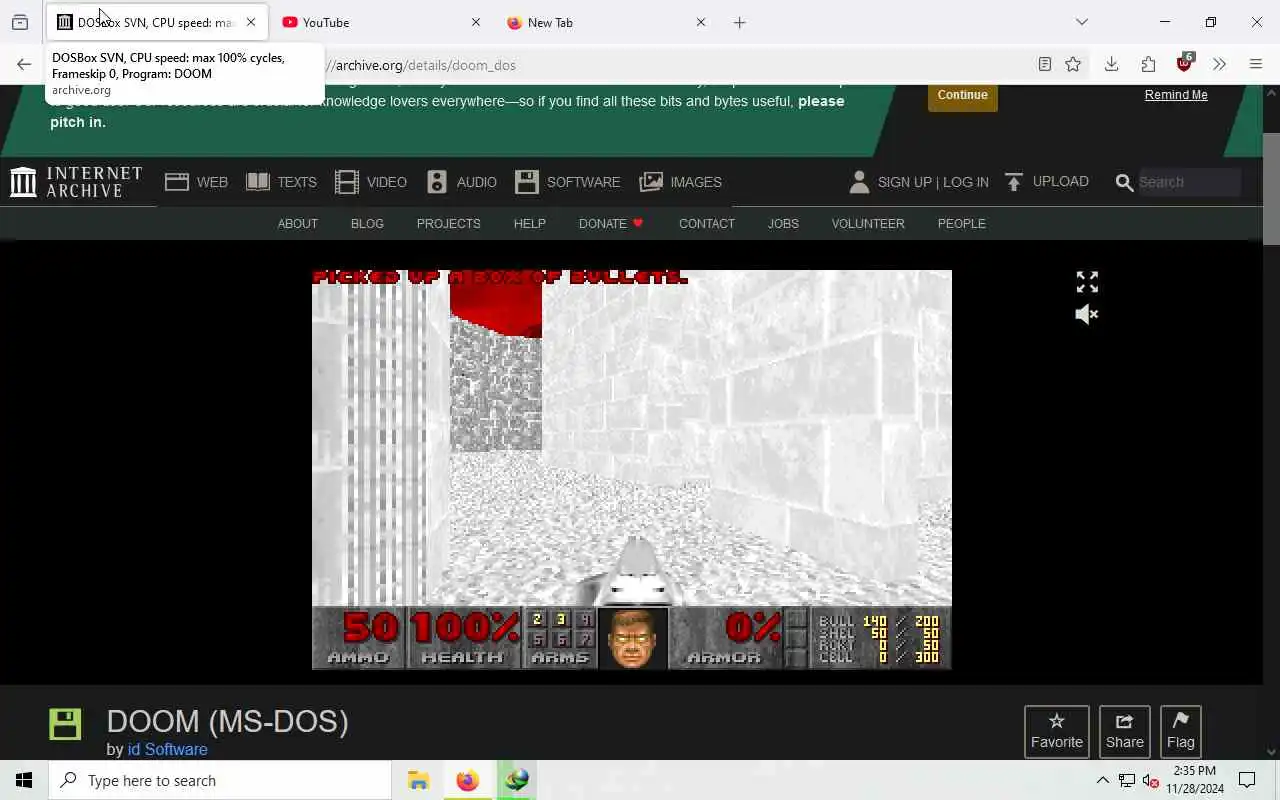The image size is (1280, 800).
Task: Open Firefox View recent browsing icon
Action: click(x=20, y=22)
